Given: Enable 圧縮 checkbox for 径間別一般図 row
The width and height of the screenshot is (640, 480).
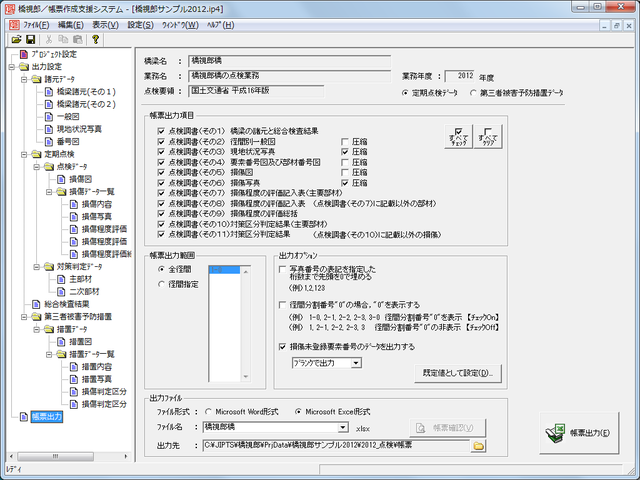Looking at the screenshot, I should point(345,142).
